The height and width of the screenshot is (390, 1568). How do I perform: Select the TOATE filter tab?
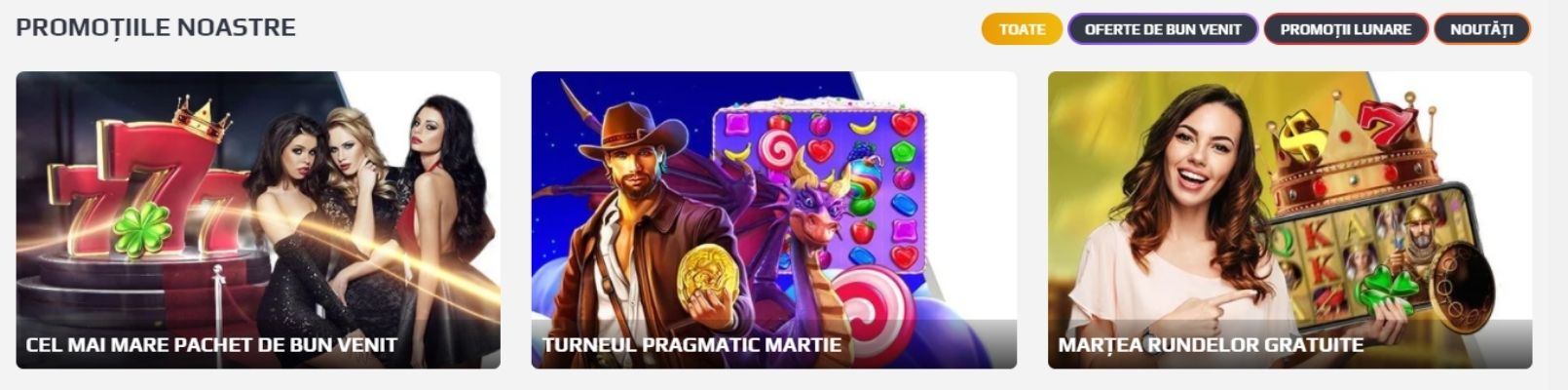click(1022, 29)
